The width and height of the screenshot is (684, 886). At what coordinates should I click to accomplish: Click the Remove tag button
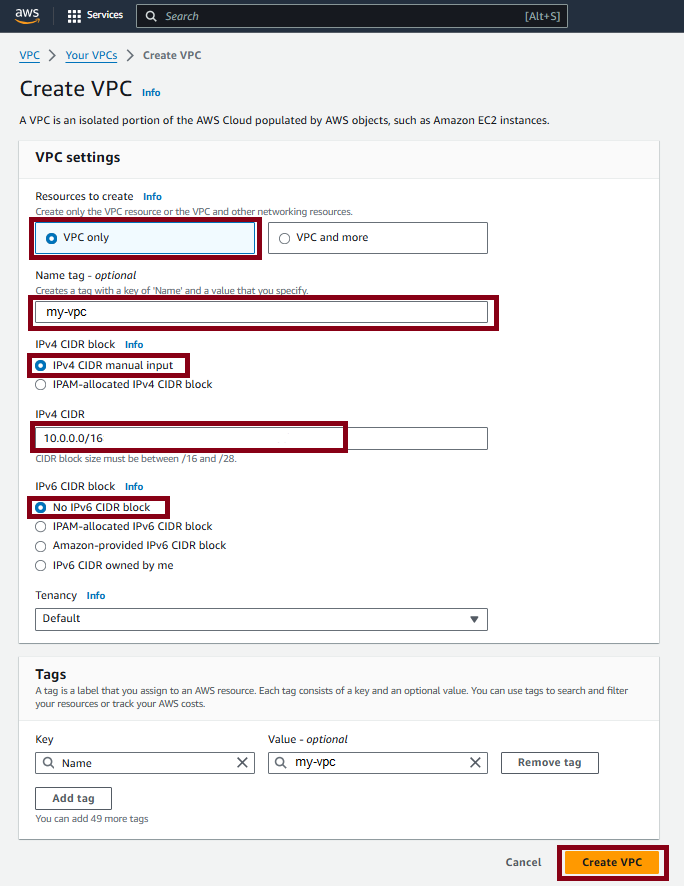tap(550, 763)
